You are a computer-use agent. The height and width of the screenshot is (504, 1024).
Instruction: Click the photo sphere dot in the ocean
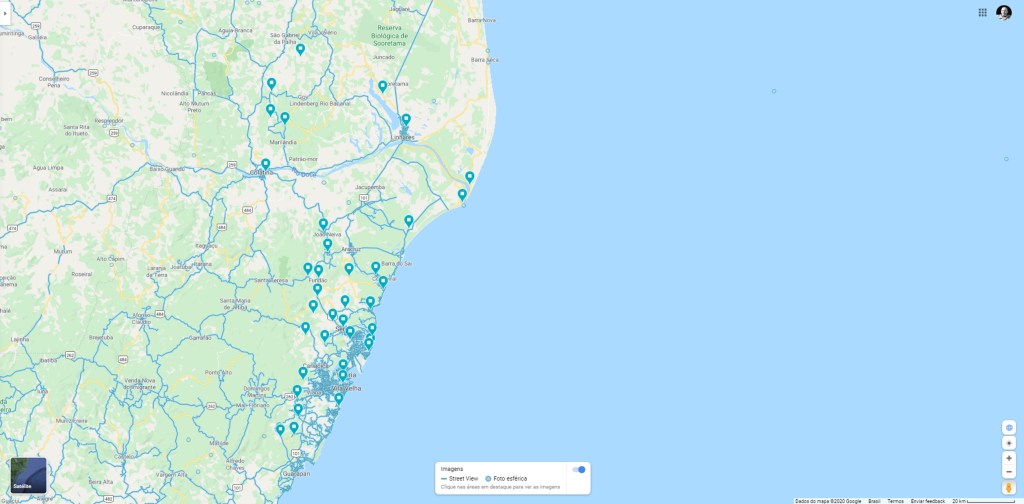[774, 91]
